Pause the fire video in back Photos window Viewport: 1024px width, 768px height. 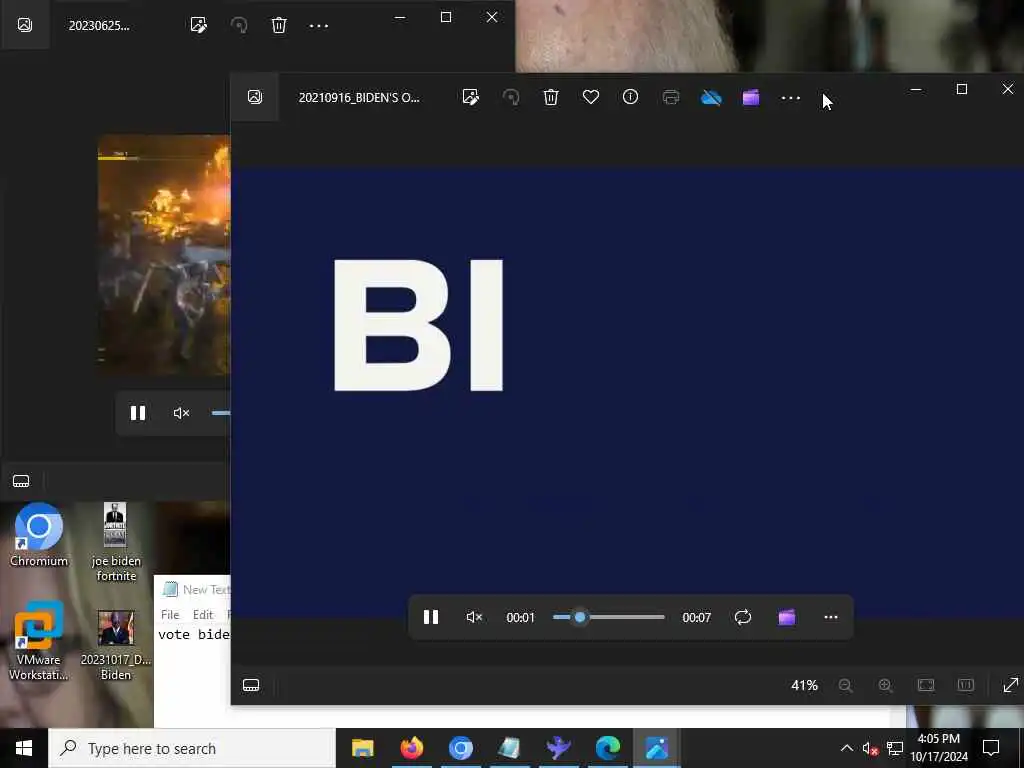point(138,413)
